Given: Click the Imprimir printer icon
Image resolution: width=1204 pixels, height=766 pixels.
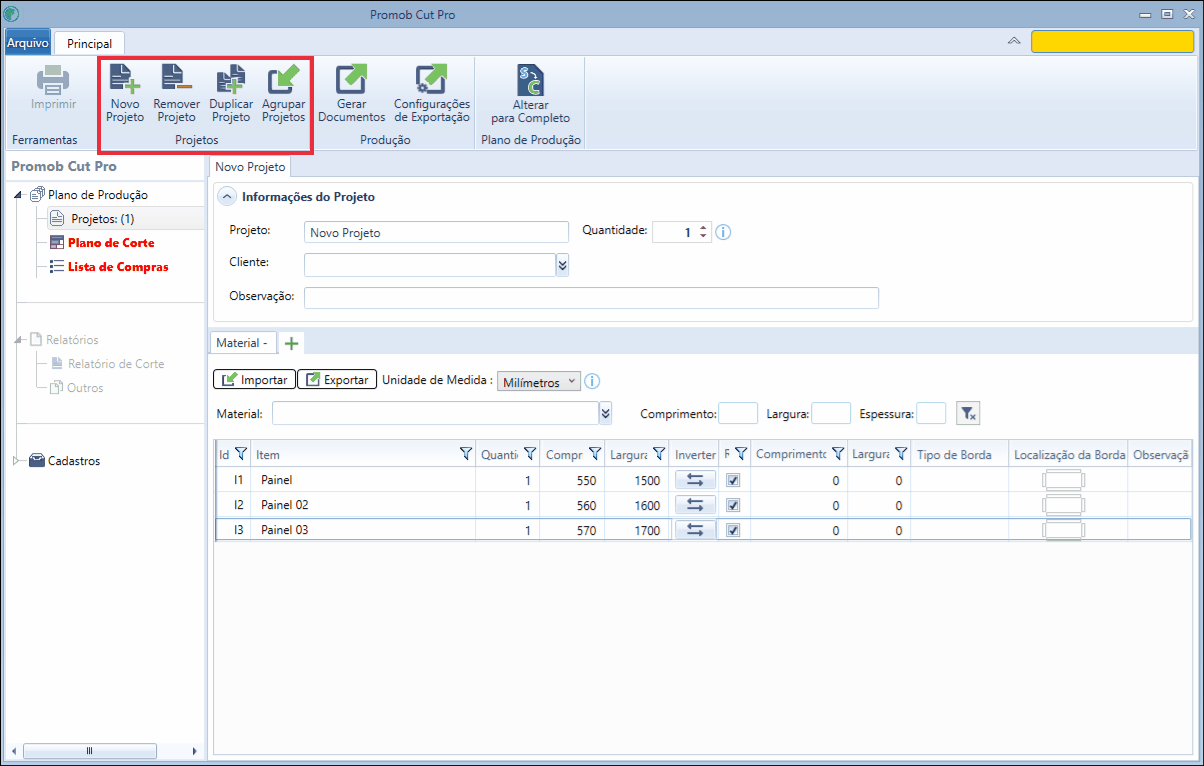Looking at the screenshot, I should click(x=53, y=79).
